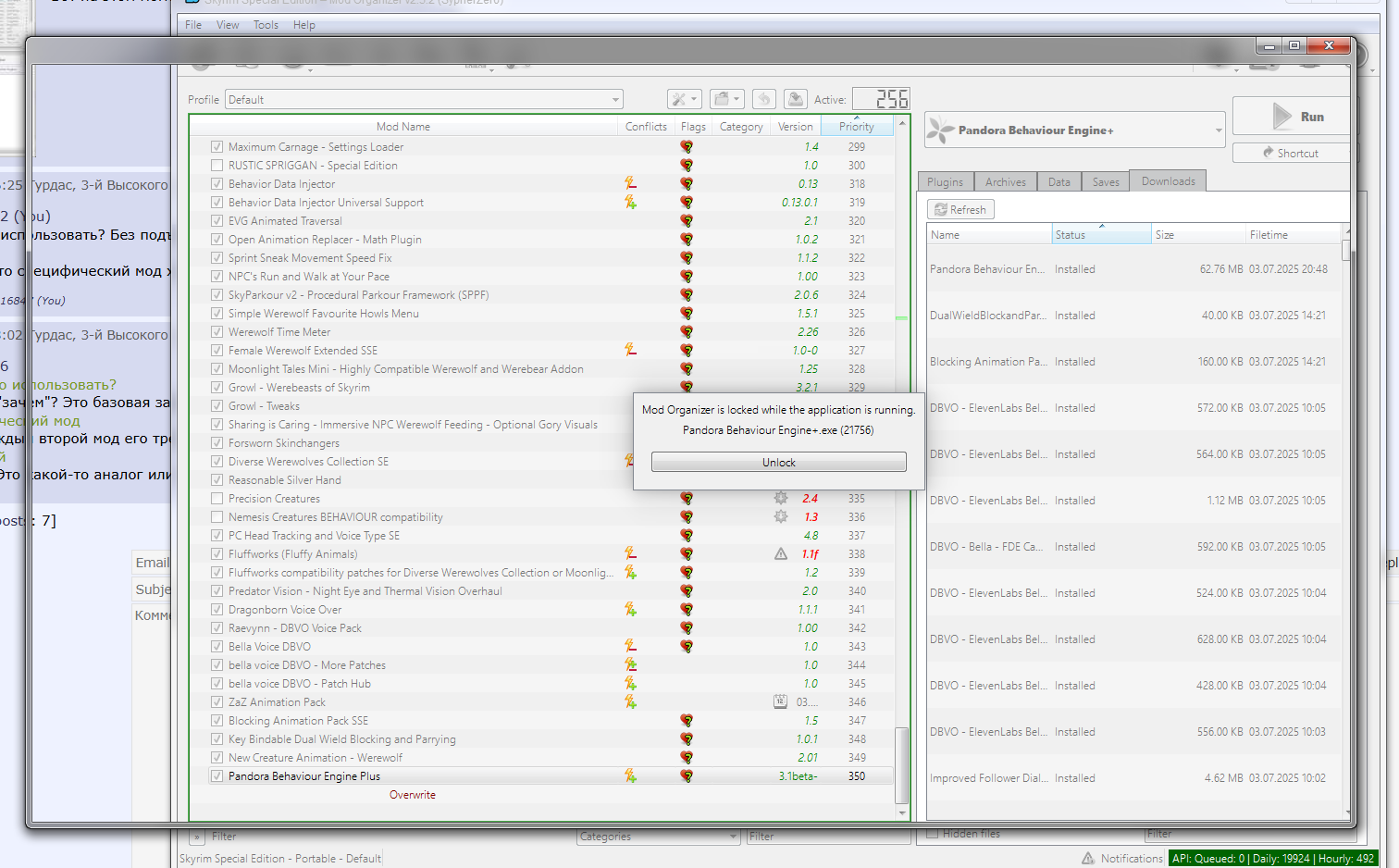Enable RUSTIC SPRIGGAN - Special Edition mod
The image size is (1399, 868).
click(x=217, y=165)
